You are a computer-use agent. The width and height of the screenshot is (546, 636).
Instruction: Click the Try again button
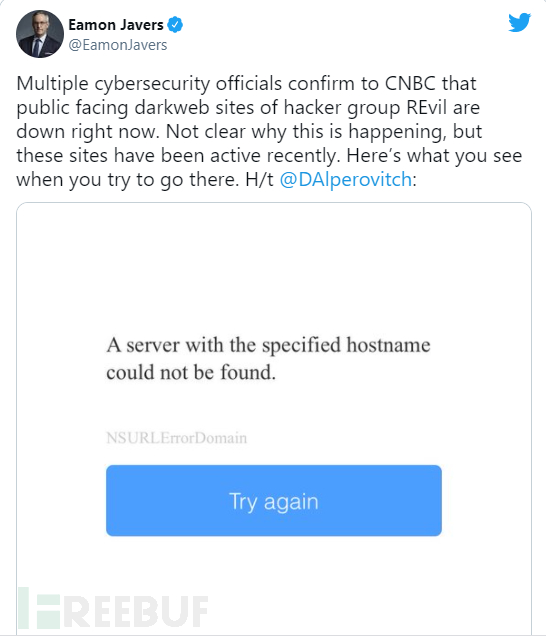click(274, 501)
